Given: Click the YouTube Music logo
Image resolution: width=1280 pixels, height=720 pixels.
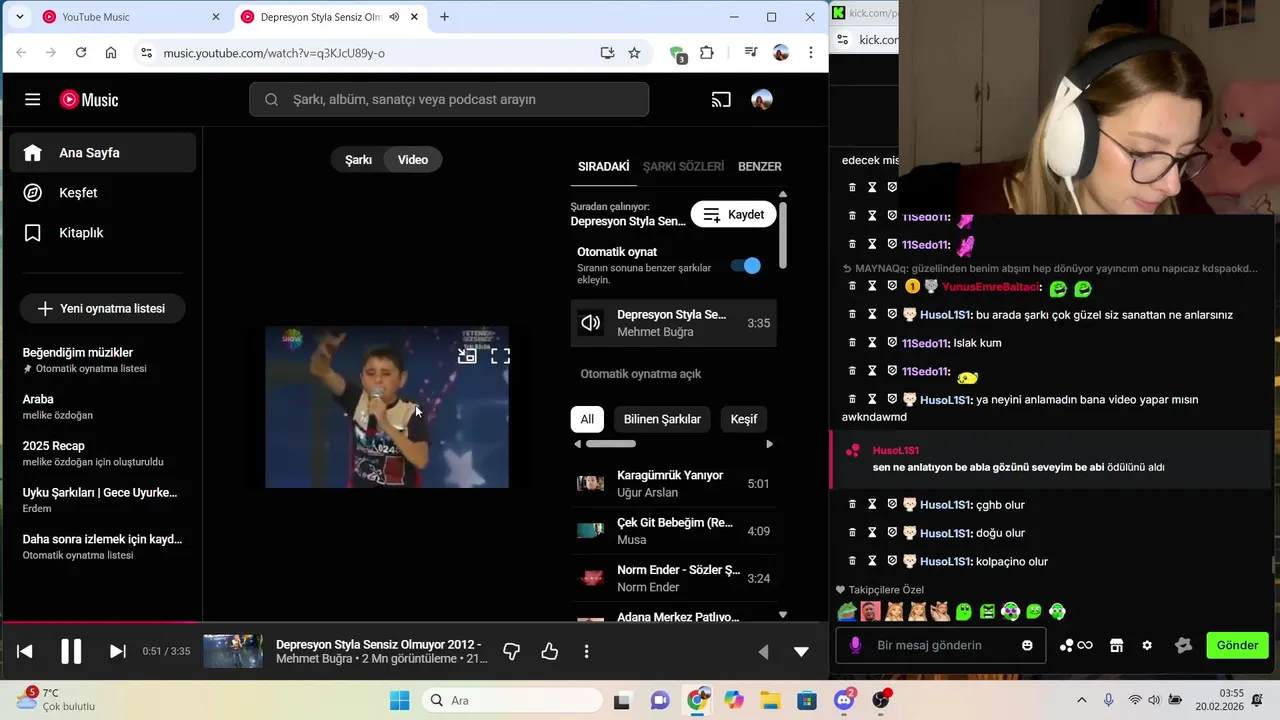Looking at the screenshot, I should 89,99.
